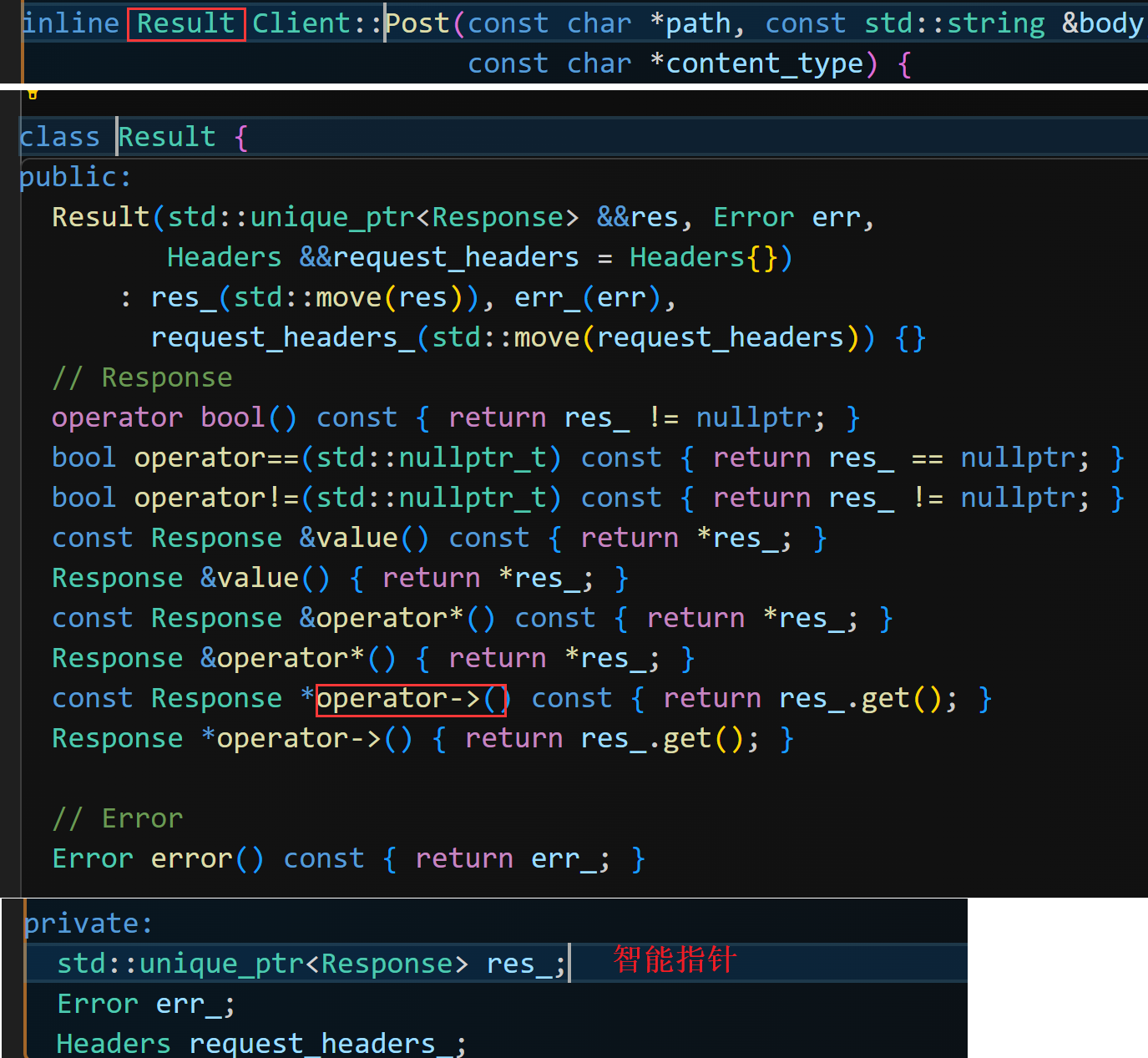Click the '// Error' comment
Viewport: 1148px width, 1058px height.
click(117, 818)
